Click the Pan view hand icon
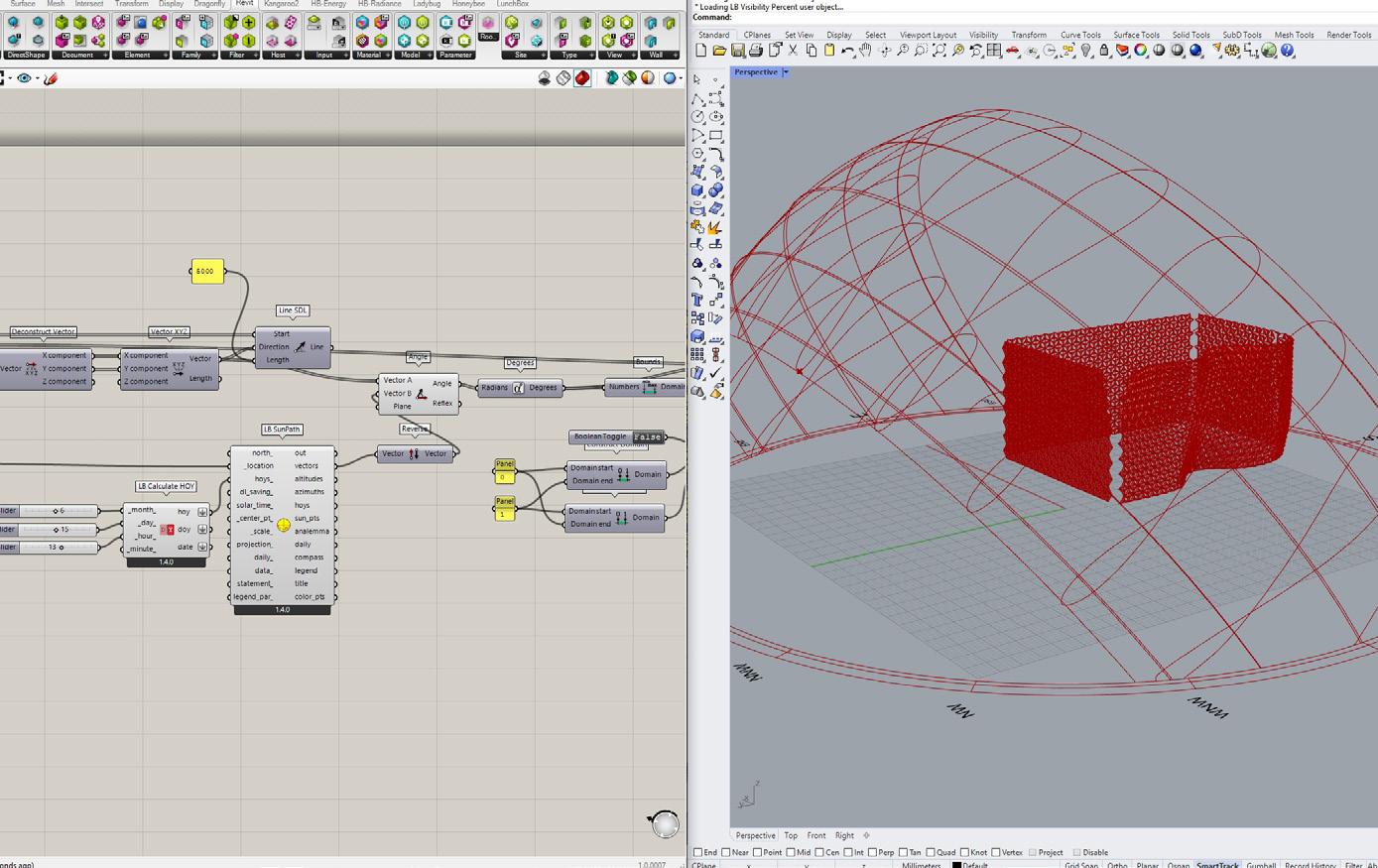This screenshot has height=868, width=1378. (x=866, y=51)
